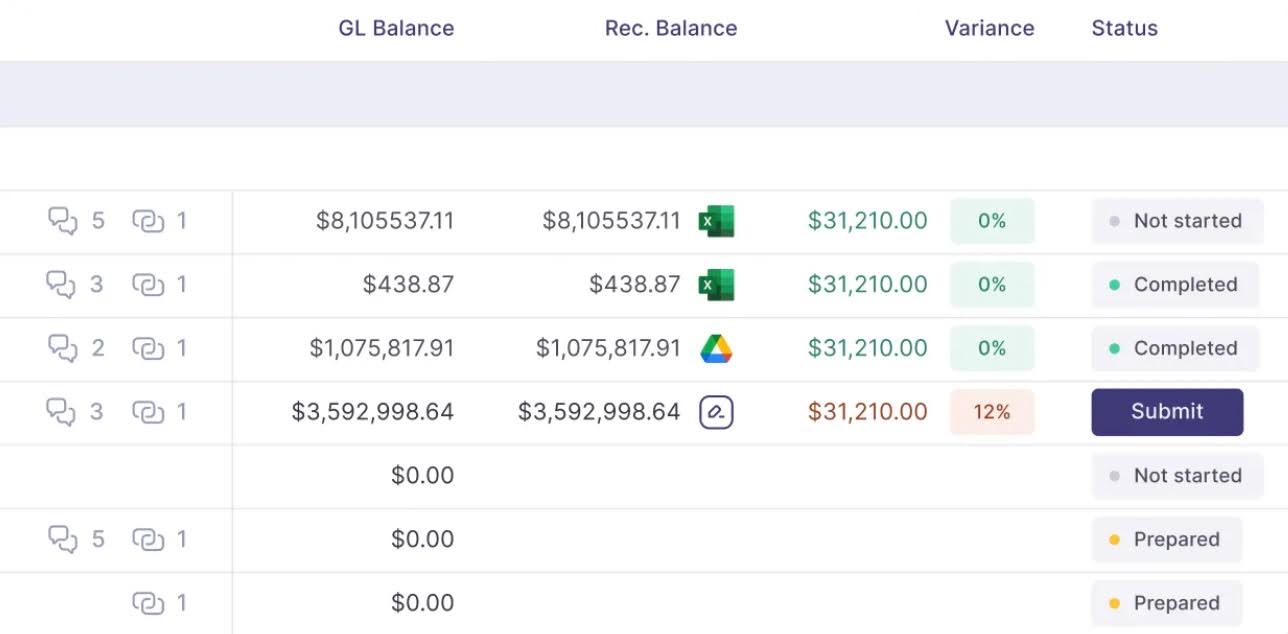This screenshot has width=1288, height=634.
Task: Click the comment bubble showing 3 on $438.87 row
Action: [x=63, y=285]
